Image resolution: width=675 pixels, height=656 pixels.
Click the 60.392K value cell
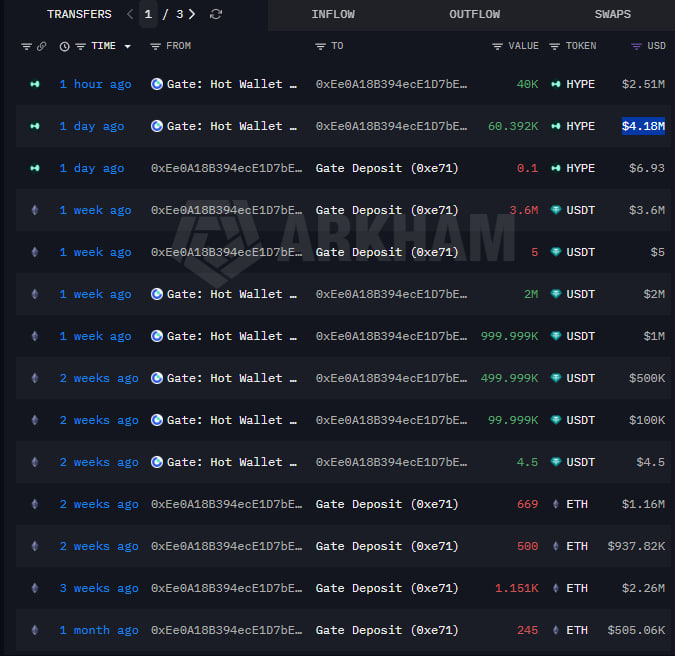tap(513, 126)
